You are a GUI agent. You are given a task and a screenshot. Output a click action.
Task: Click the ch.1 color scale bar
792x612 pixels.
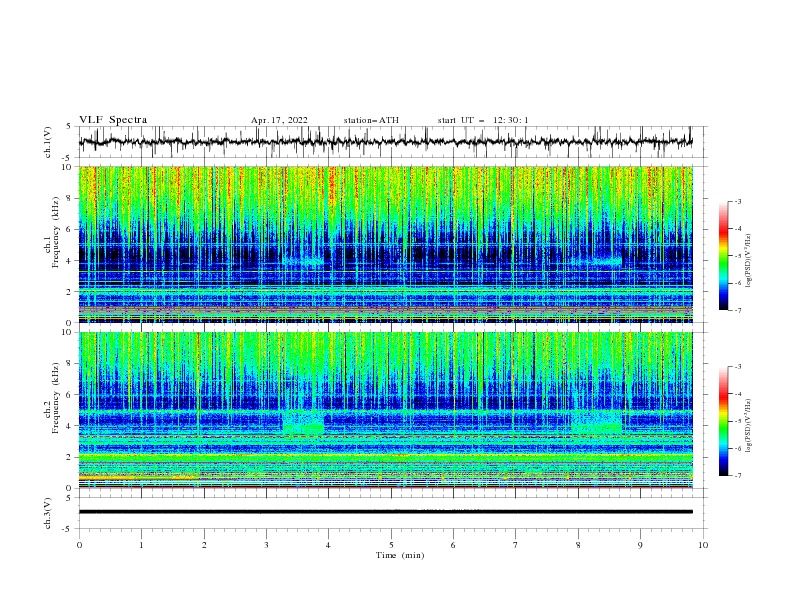(x=724, y=256)
